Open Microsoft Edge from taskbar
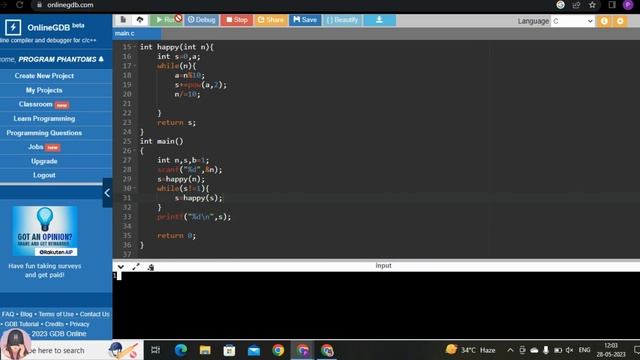The height and width of the screenshot is (360, 640). (181, 350)
